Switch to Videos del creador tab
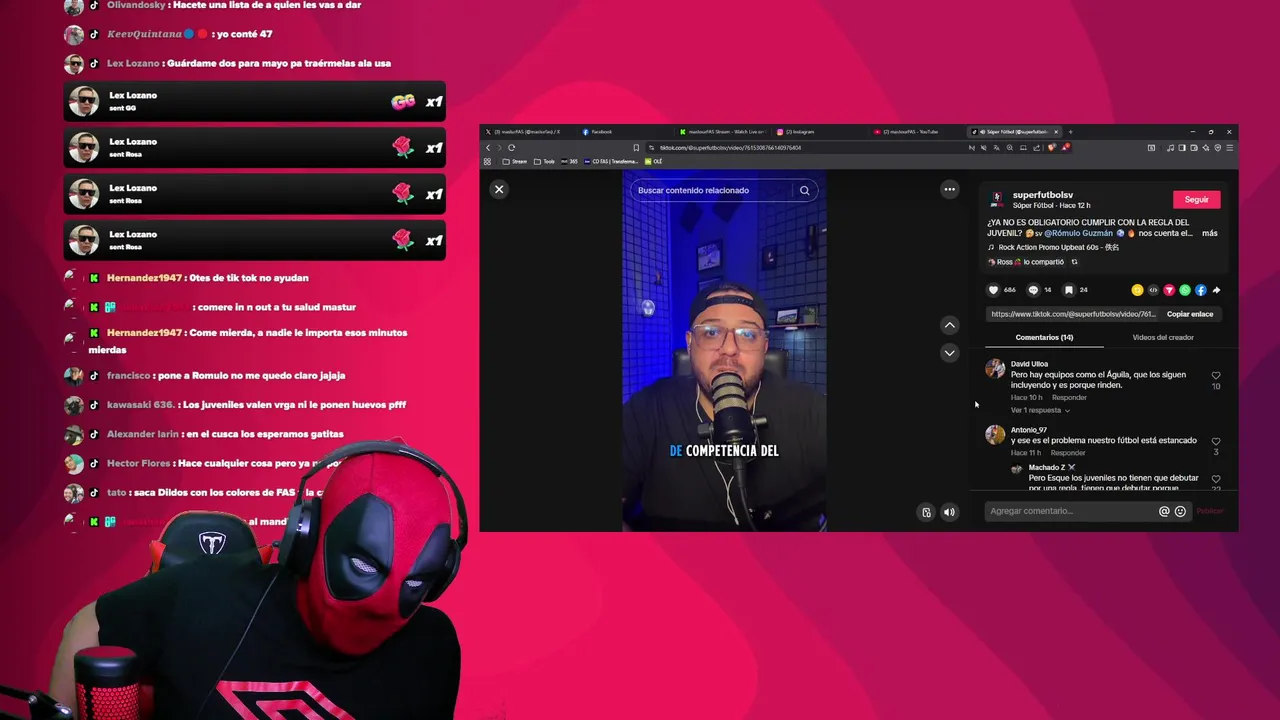This screenshot has width=1280, height=720. [1163, 337]
